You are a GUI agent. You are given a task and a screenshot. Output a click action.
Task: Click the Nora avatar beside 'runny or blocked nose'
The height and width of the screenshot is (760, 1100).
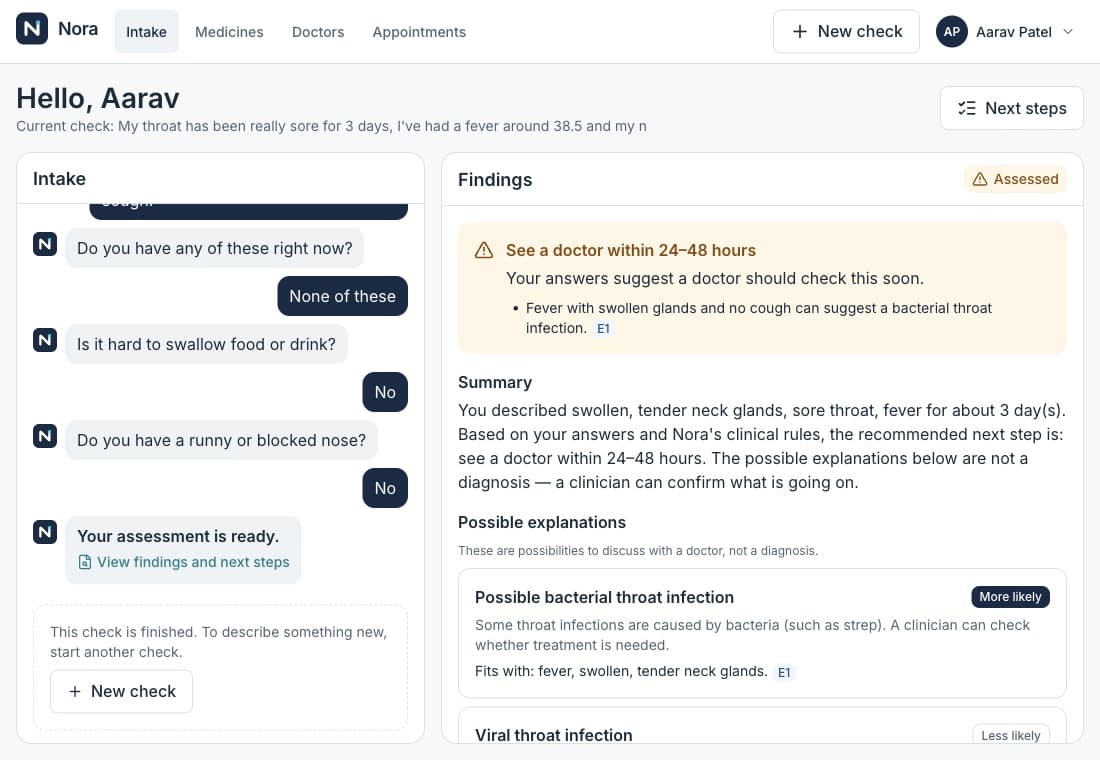pos(45,436)
